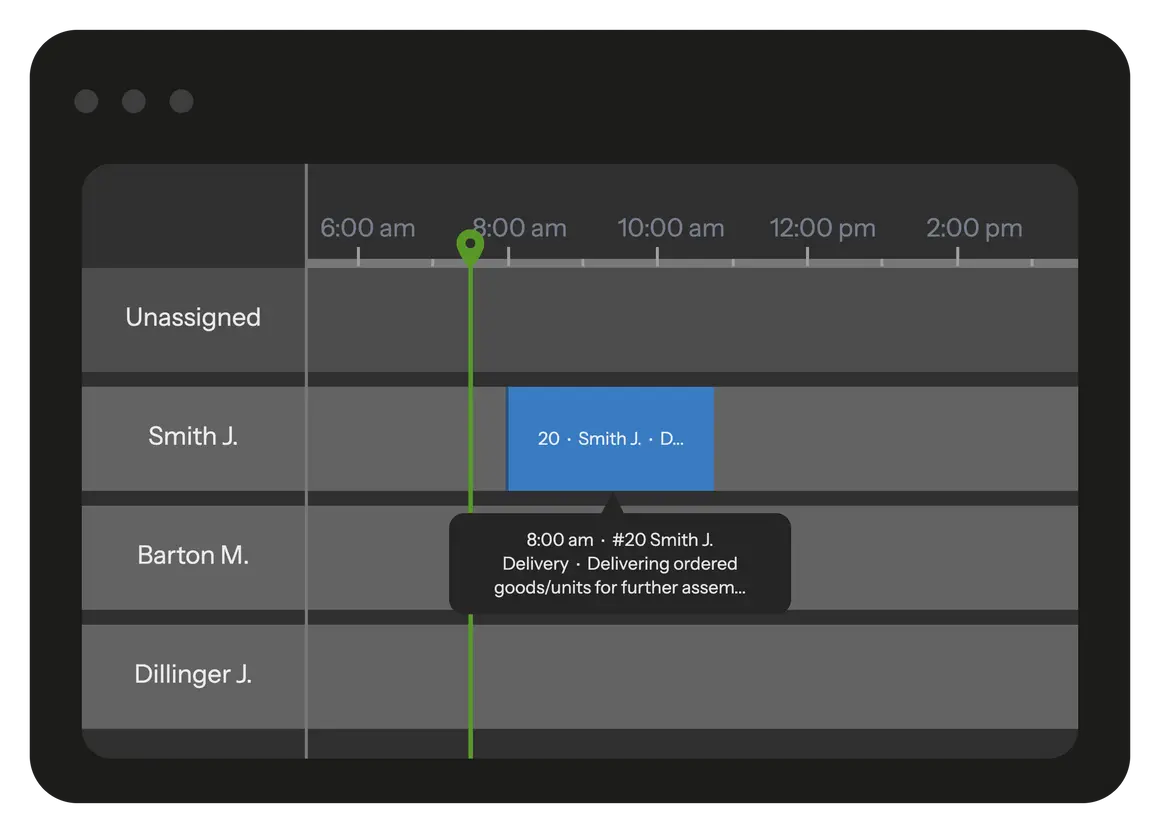Image resolution: width=1160 pixels, height=833 pixels.
Task: Select the Unassigned row label
Action: (x=193, y=318)
